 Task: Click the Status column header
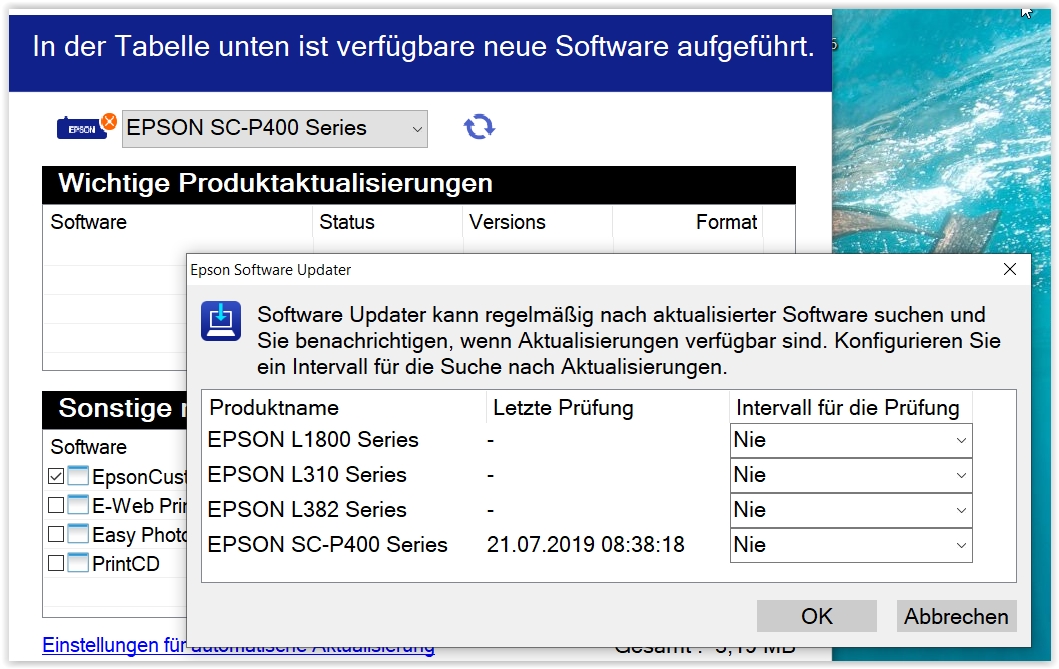coord(347,222)
